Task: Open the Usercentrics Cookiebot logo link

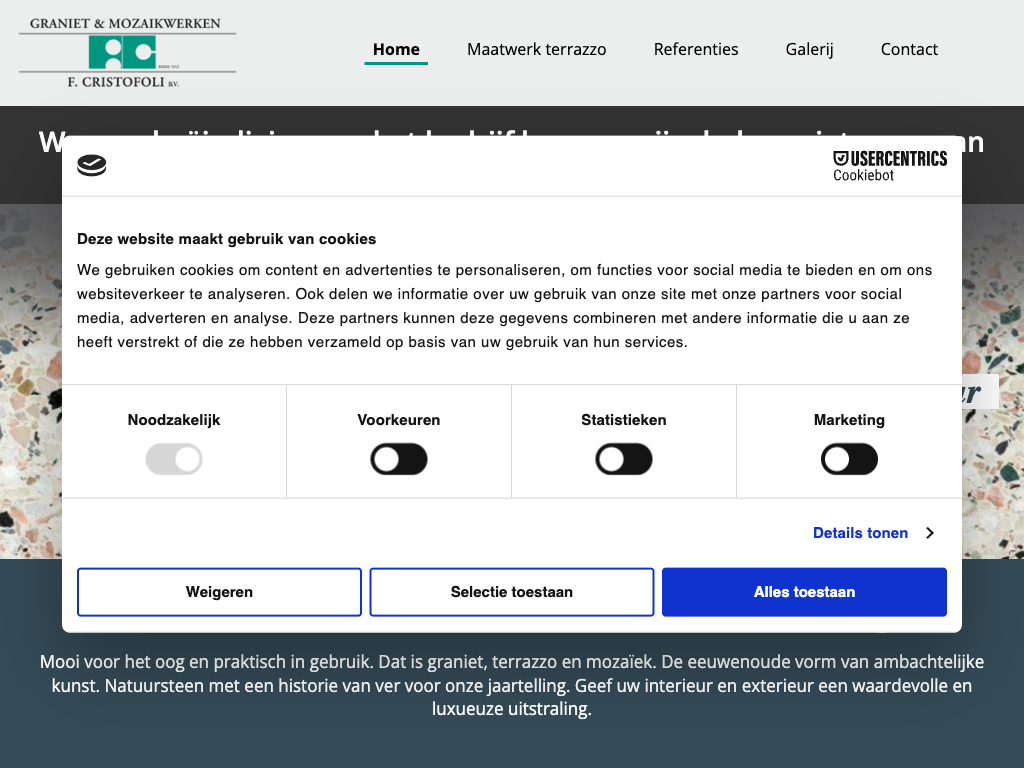Action: coord(889,166)
